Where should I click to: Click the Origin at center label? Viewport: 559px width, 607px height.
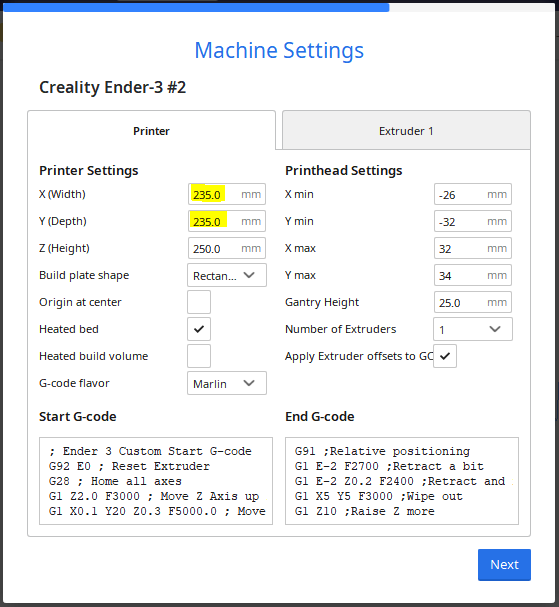click(x=80, y=302)
